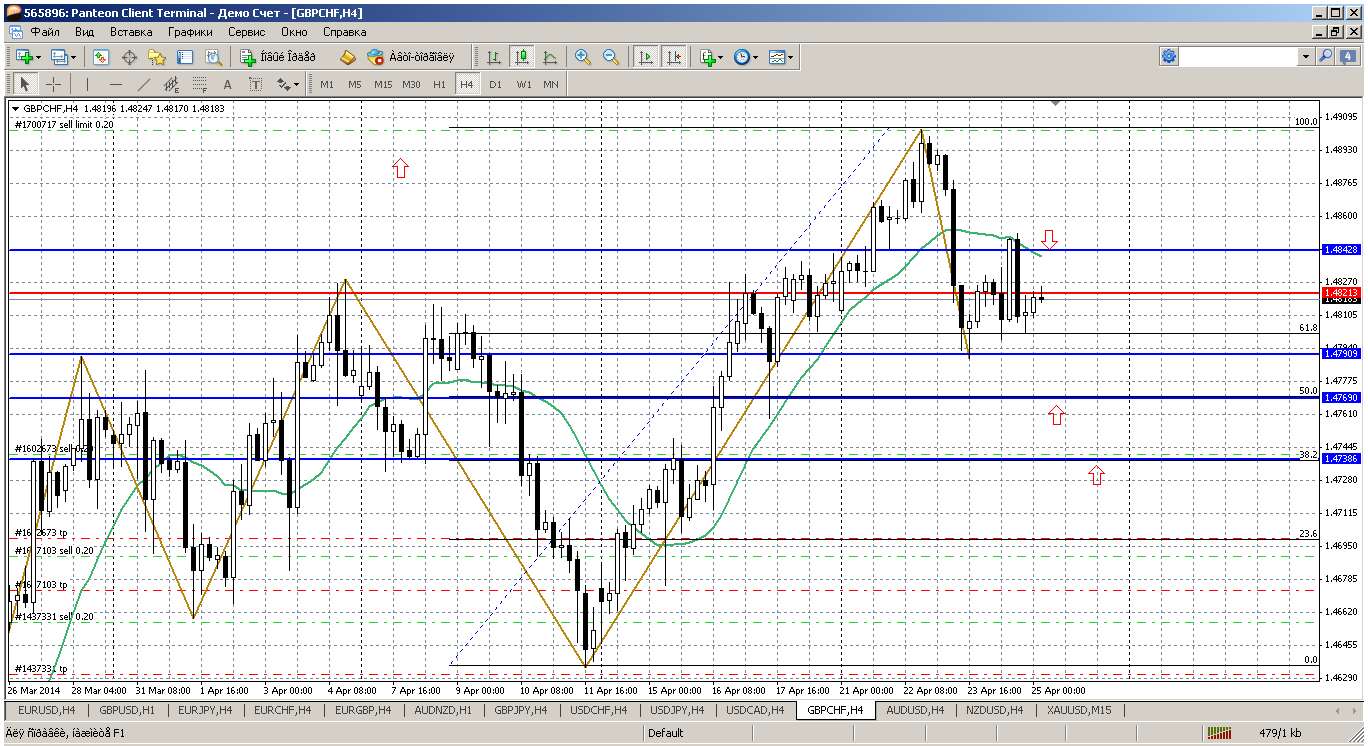Zoom in on the chart

click(582, 57)
